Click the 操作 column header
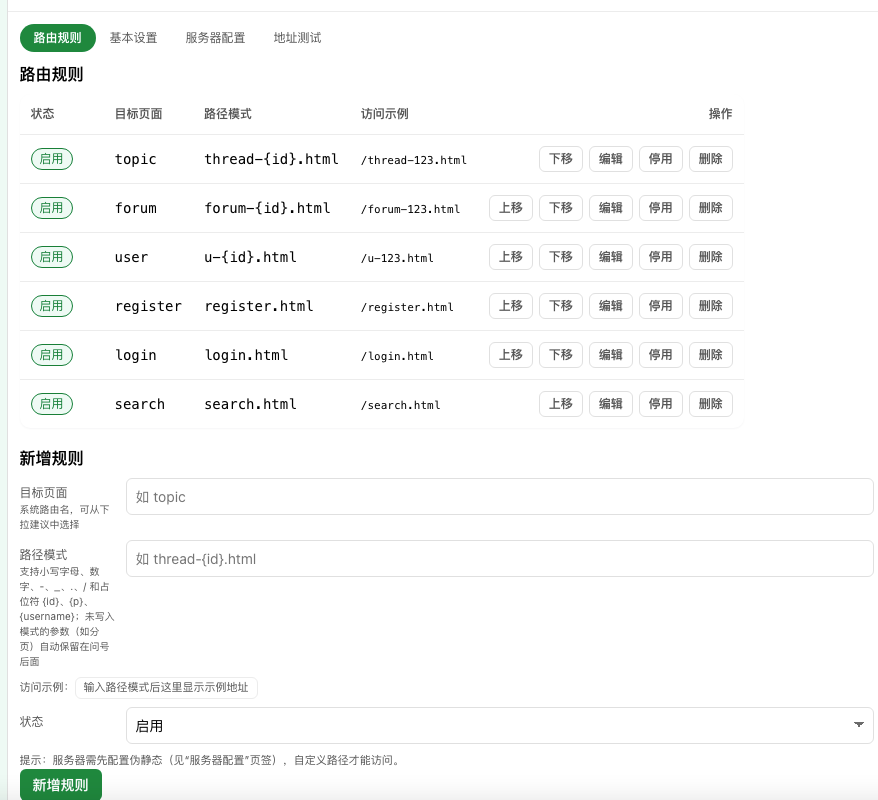The height and width of the screenshot is (800, 878). click(720, 114)
